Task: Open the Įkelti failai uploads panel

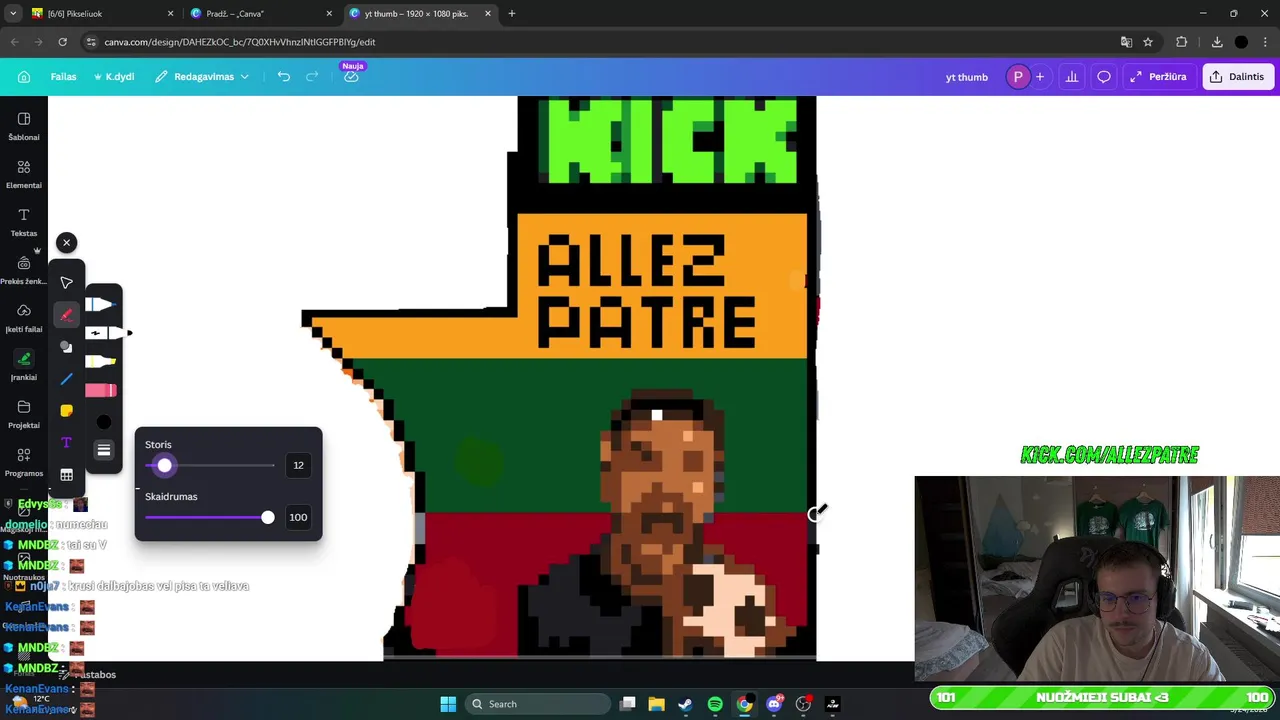Action: (x=24, y=318)
